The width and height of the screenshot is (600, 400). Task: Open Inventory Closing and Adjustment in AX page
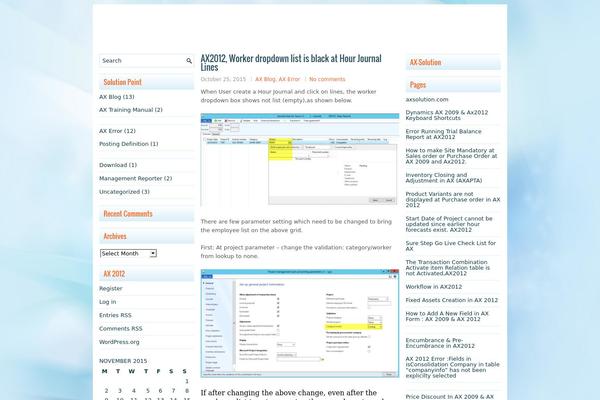click(x=444, y=178)
